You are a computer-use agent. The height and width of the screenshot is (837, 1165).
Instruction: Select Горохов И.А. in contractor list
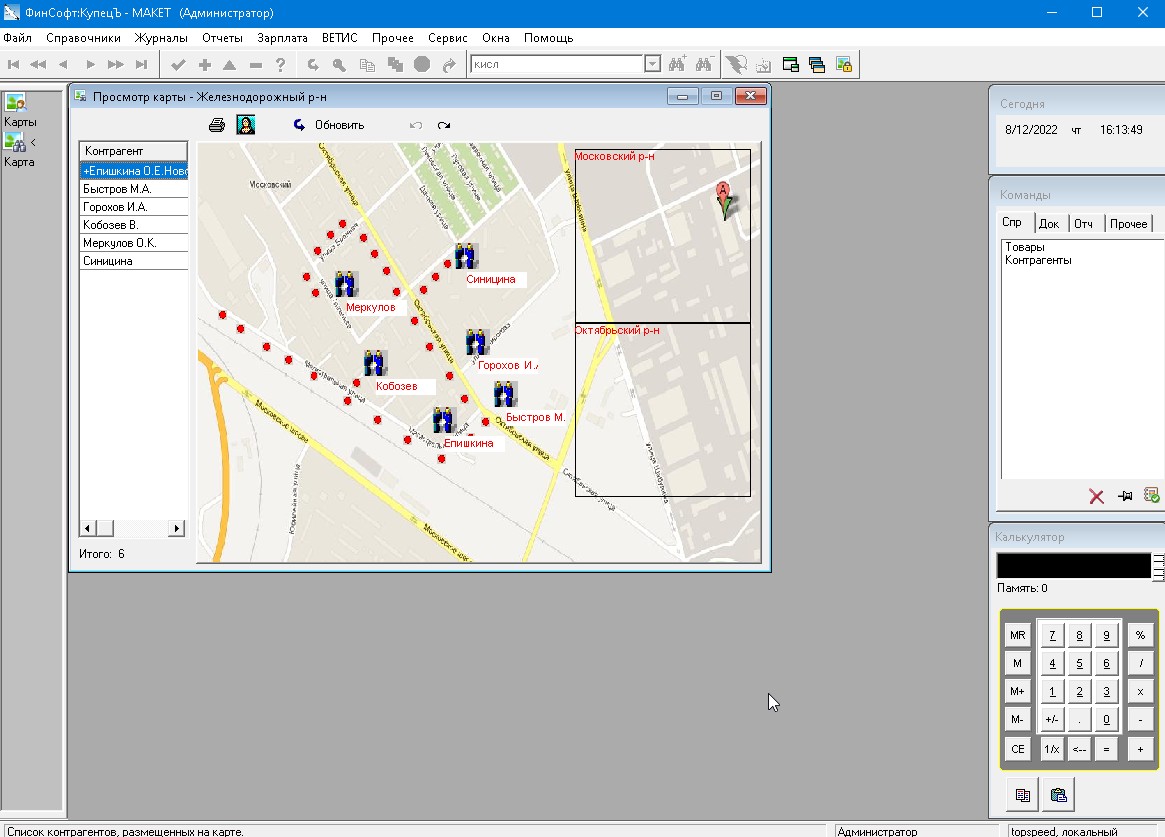pos(115,207)
